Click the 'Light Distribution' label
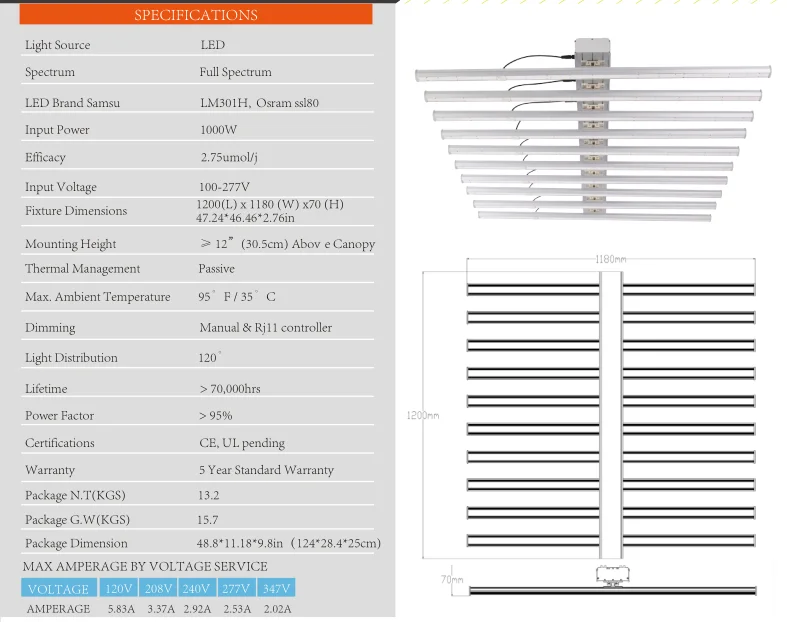787x622 pixels. click(71, 358)
